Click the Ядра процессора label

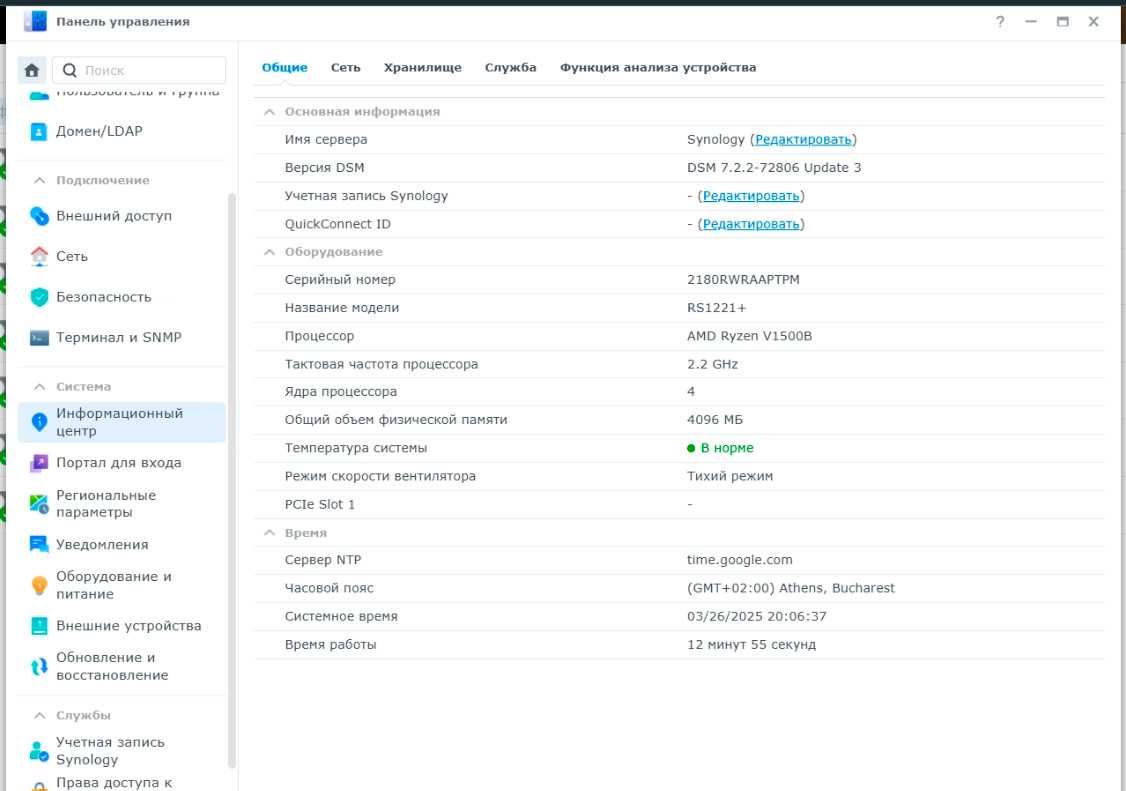coord(340,392)
